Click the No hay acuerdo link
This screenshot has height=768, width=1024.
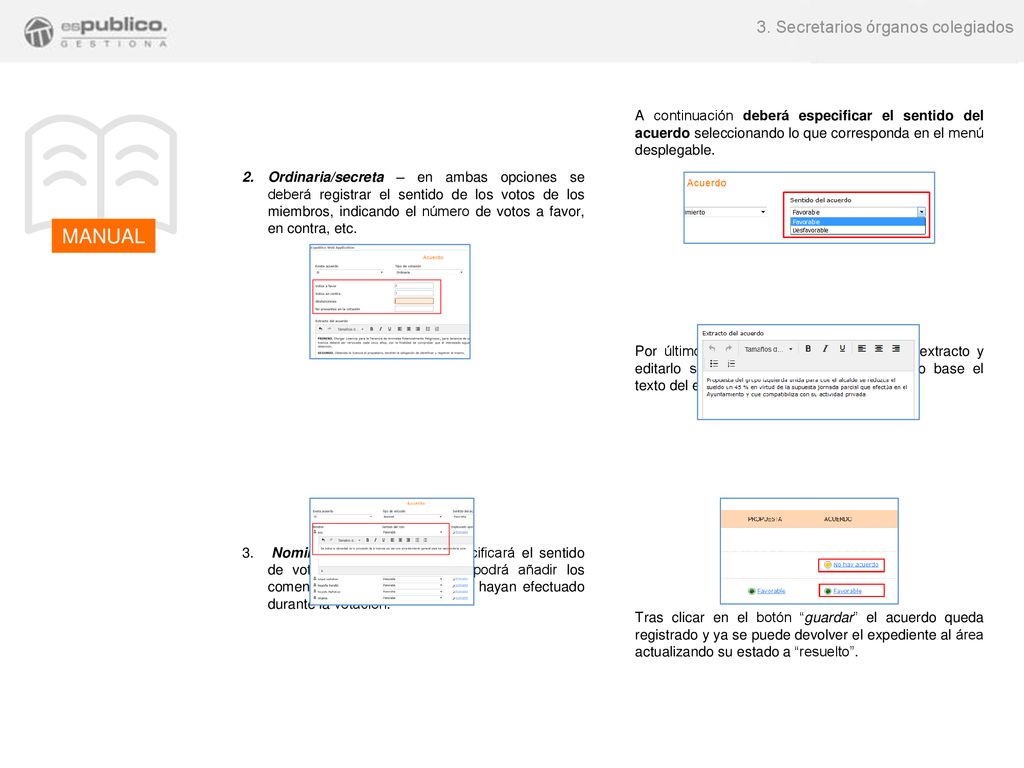point(856,564)
